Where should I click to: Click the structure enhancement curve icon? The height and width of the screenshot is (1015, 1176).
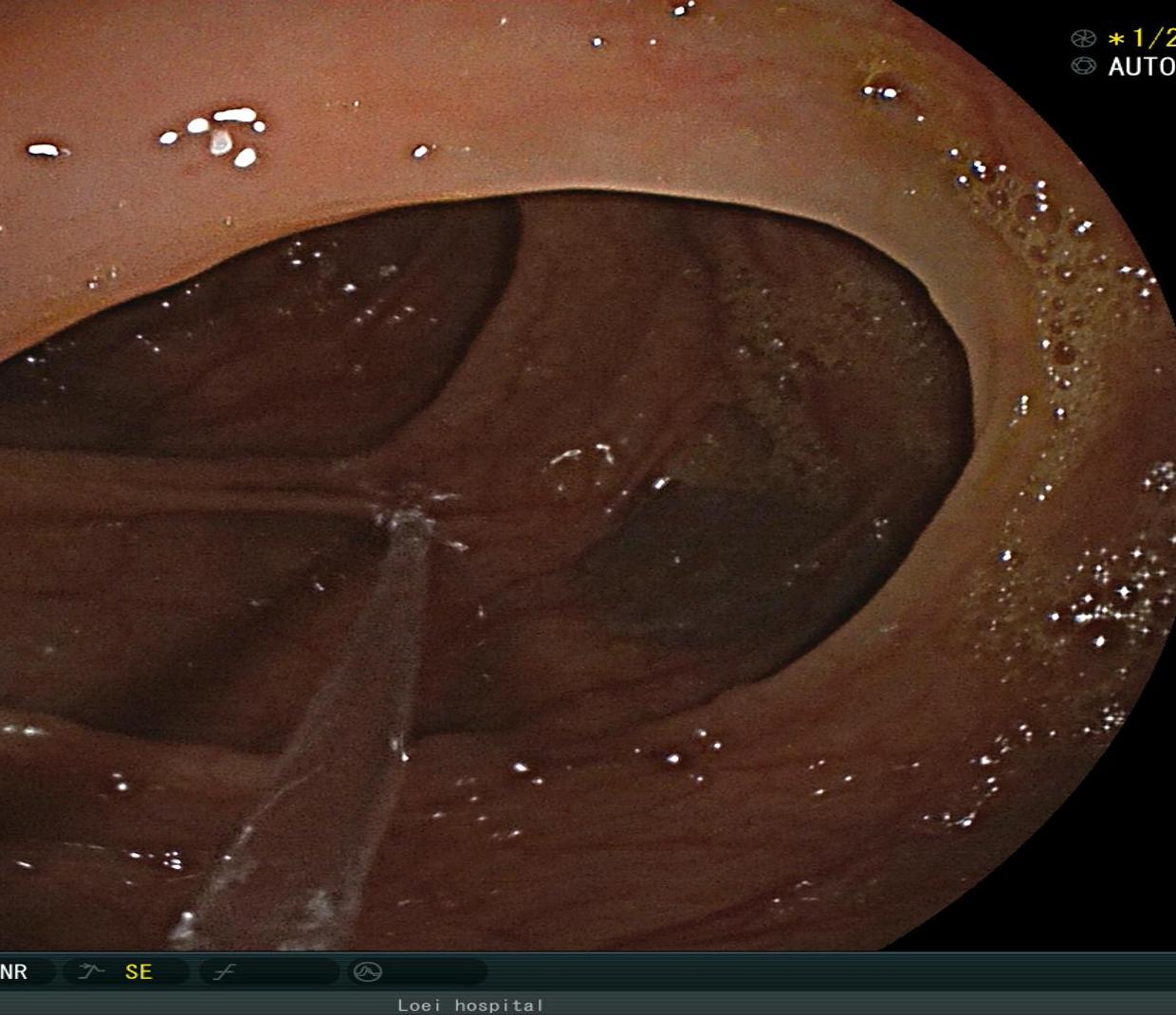click(91, 970)
